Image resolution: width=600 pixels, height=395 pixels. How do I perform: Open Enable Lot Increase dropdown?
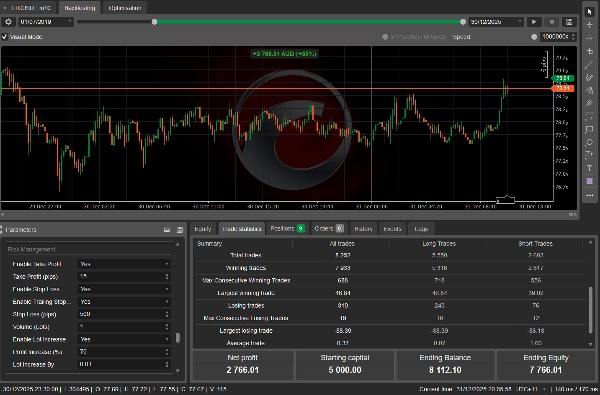pos(124,339)
